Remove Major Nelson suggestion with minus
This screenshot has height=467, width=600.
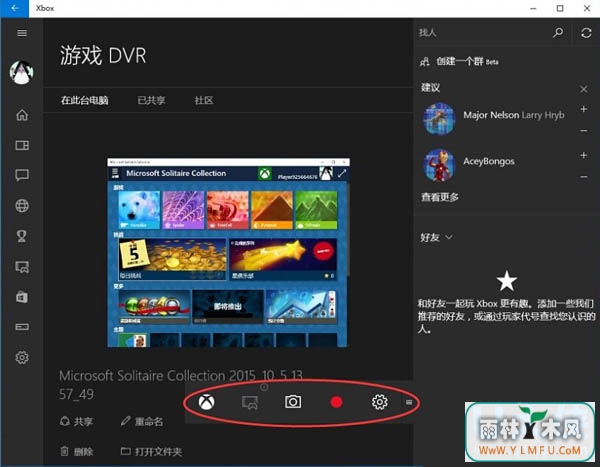[584, 131]
